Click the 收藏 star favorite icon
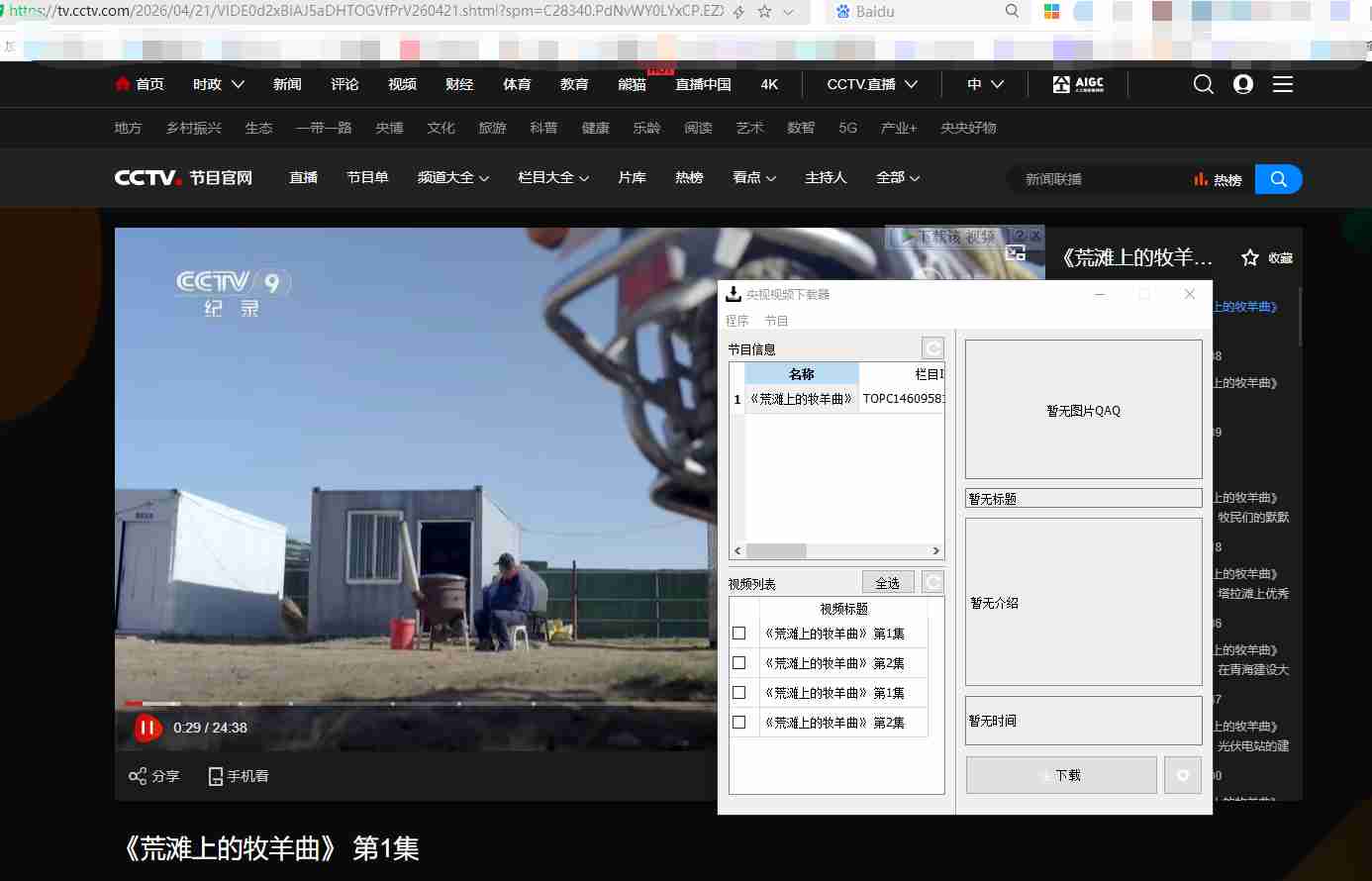The image size is (1372, 881). click(x=1250, y=257)
